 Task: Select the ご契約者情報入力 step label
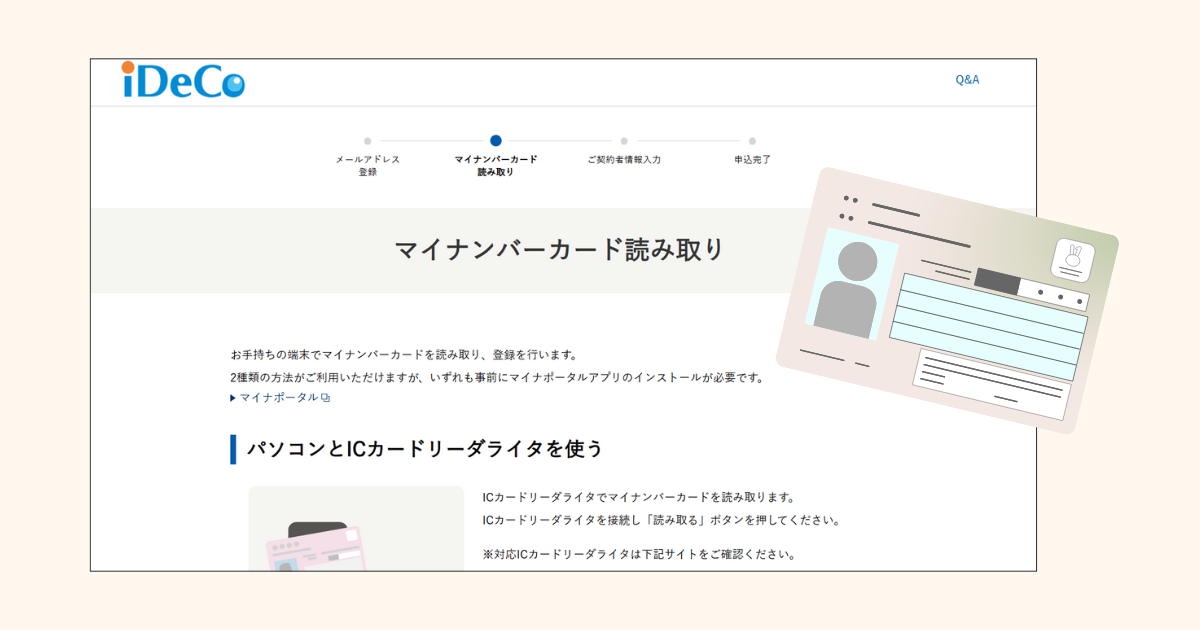[624, 159]
